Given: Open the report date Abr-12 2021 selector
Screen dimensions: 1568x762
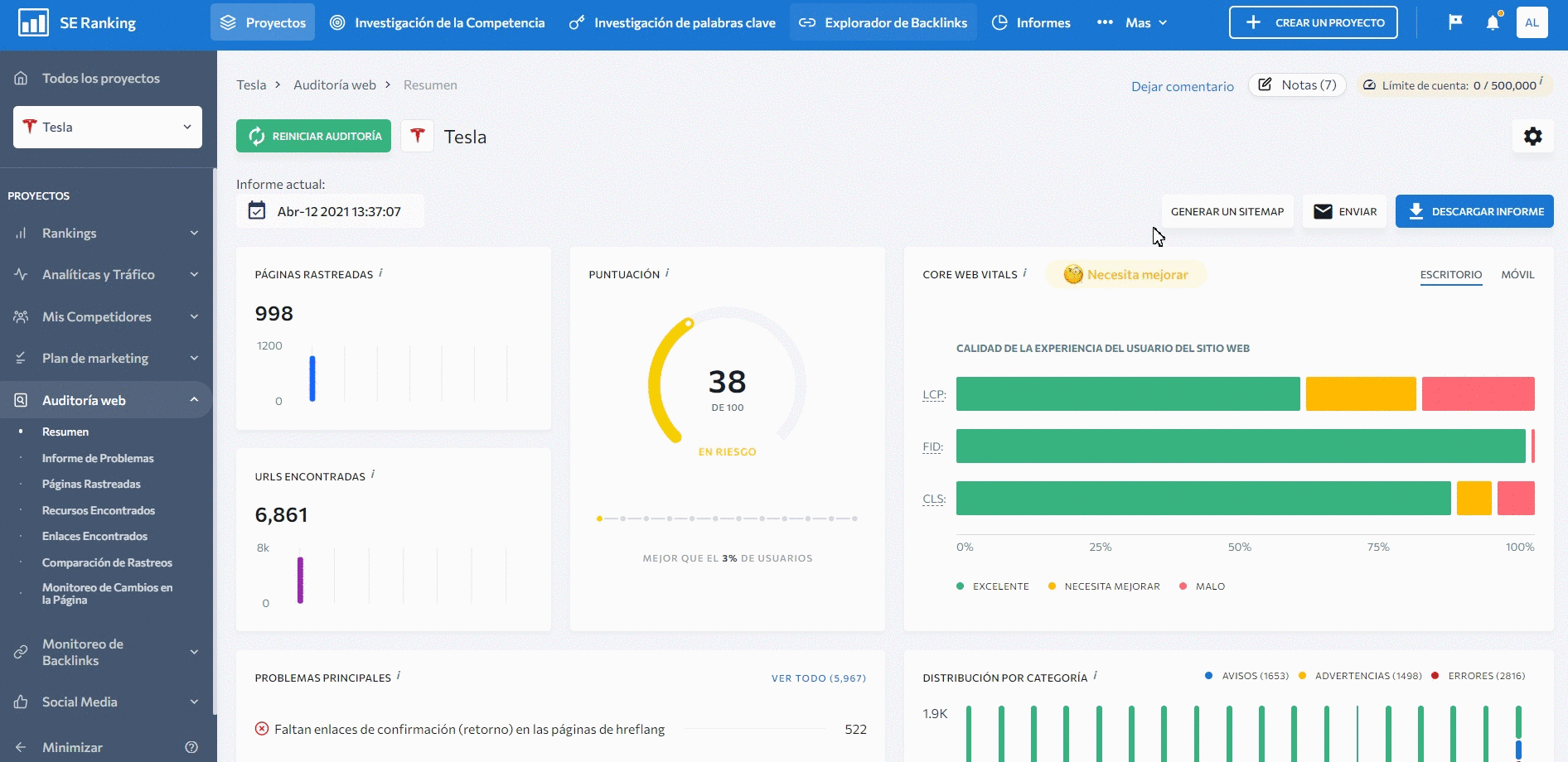Looking at the screenshot, I should click(x=331, y=211).
